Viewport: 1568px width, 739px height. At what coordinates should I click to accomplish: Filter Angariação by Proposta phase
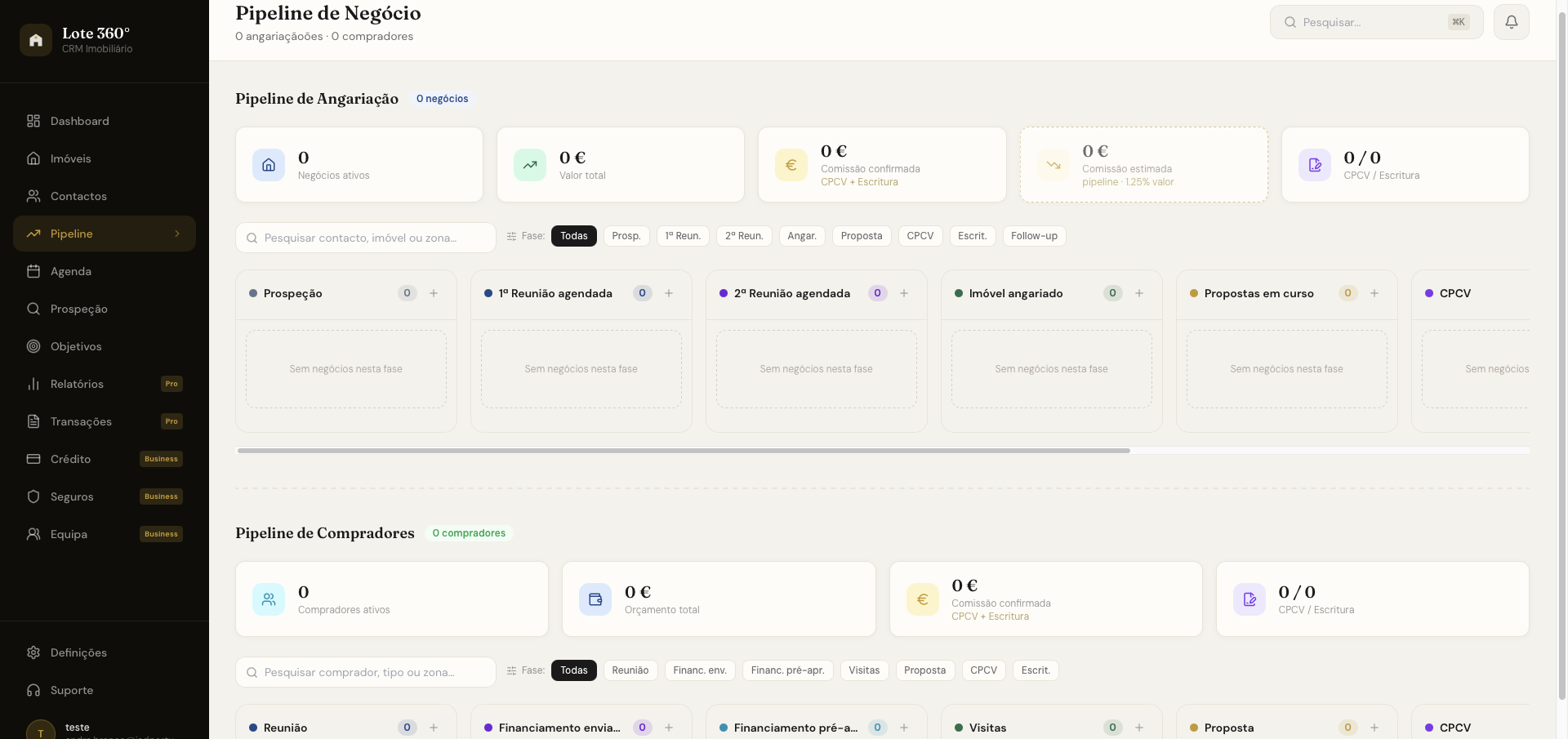tap(862, 236)
